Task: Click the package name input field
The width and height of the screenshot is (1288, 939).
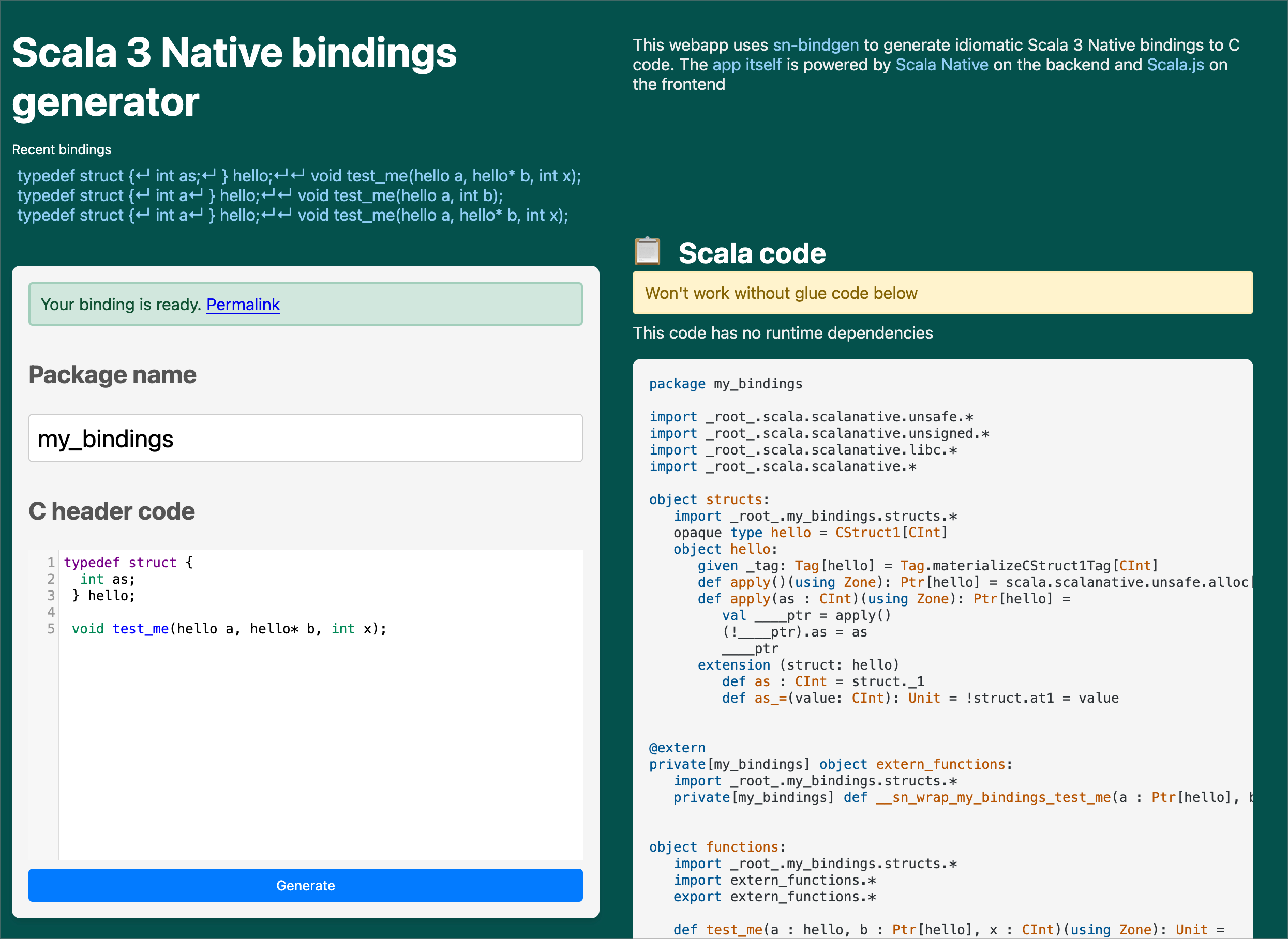Action: pos(305,438)
